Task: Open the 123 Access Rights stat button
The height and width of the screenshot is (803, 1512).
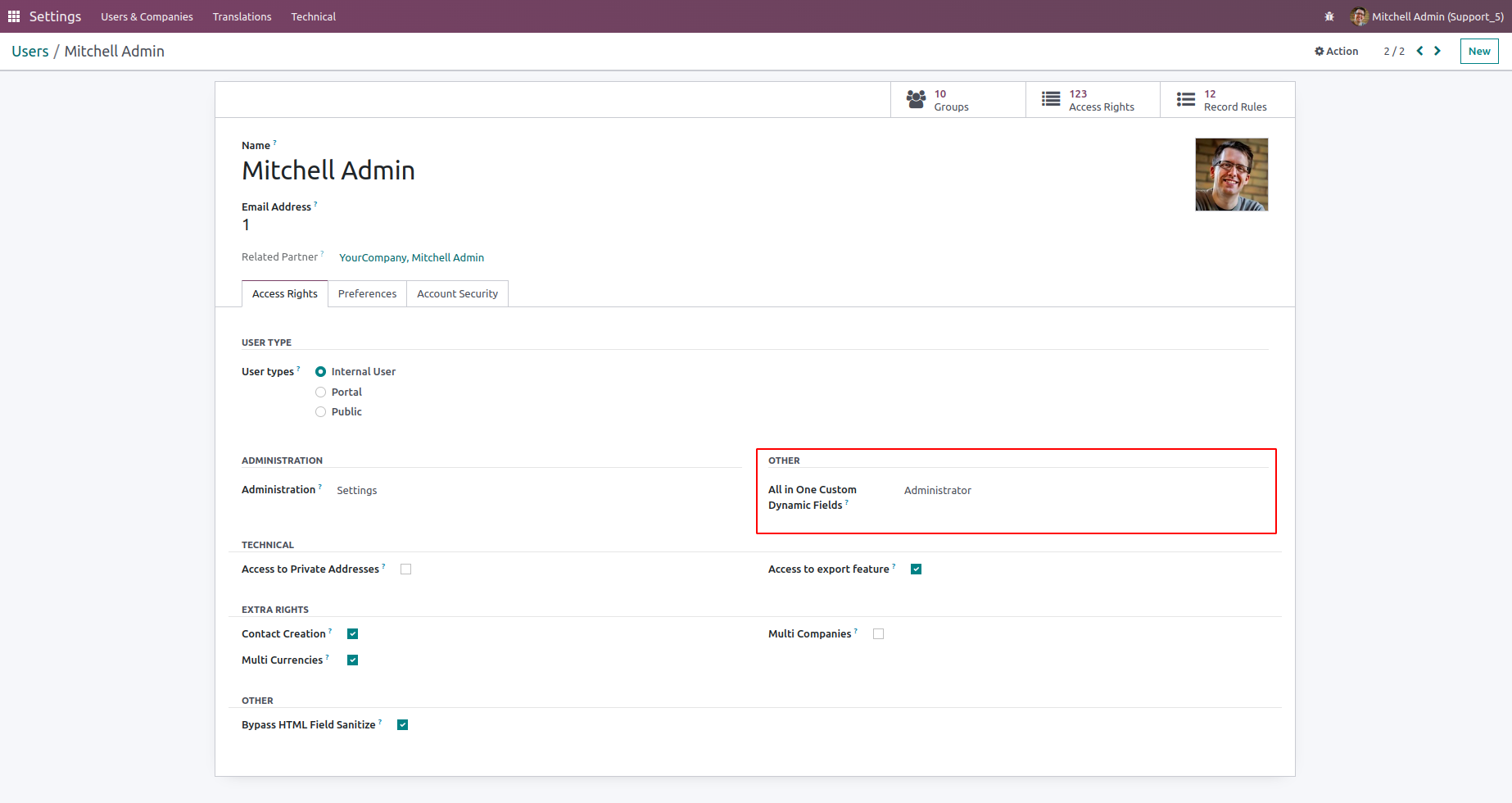Action: coord(1093,100)
